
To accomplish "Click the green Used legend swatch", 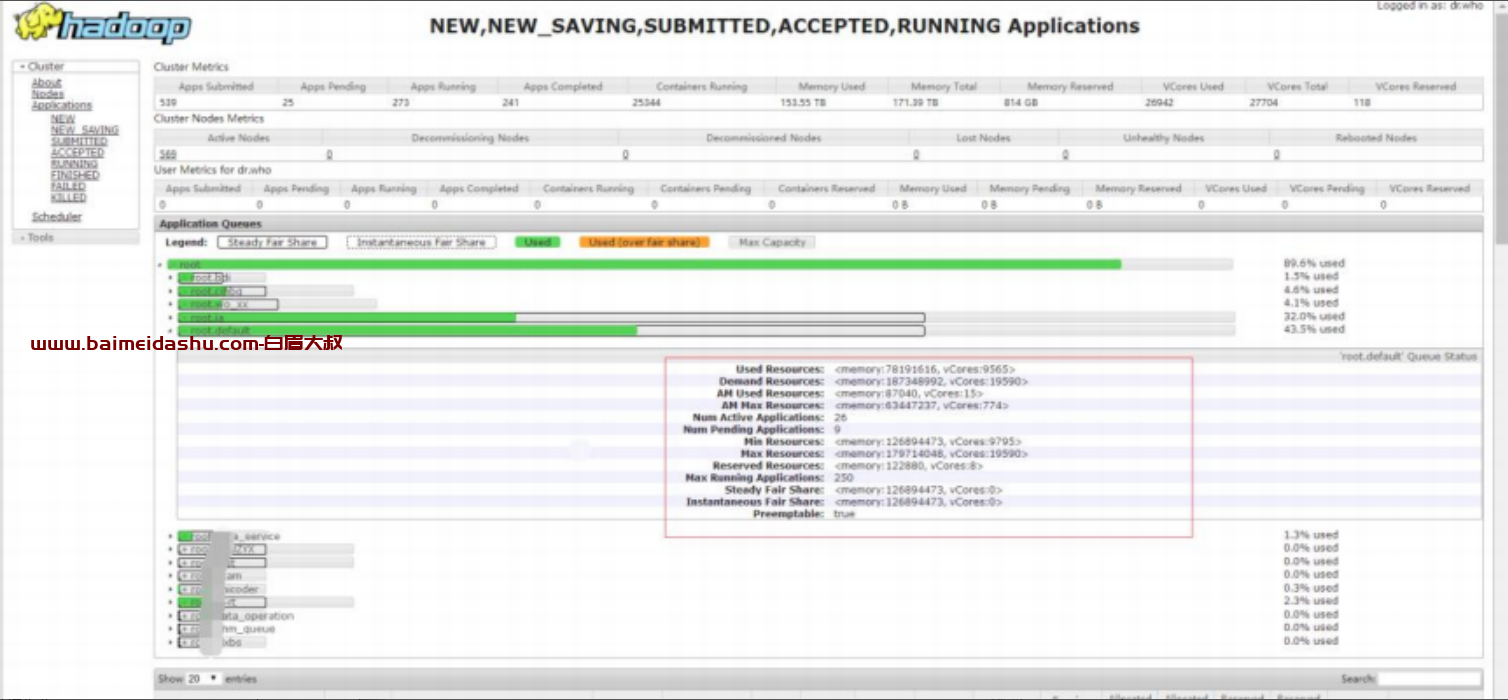I will click(x=538, y=242).
